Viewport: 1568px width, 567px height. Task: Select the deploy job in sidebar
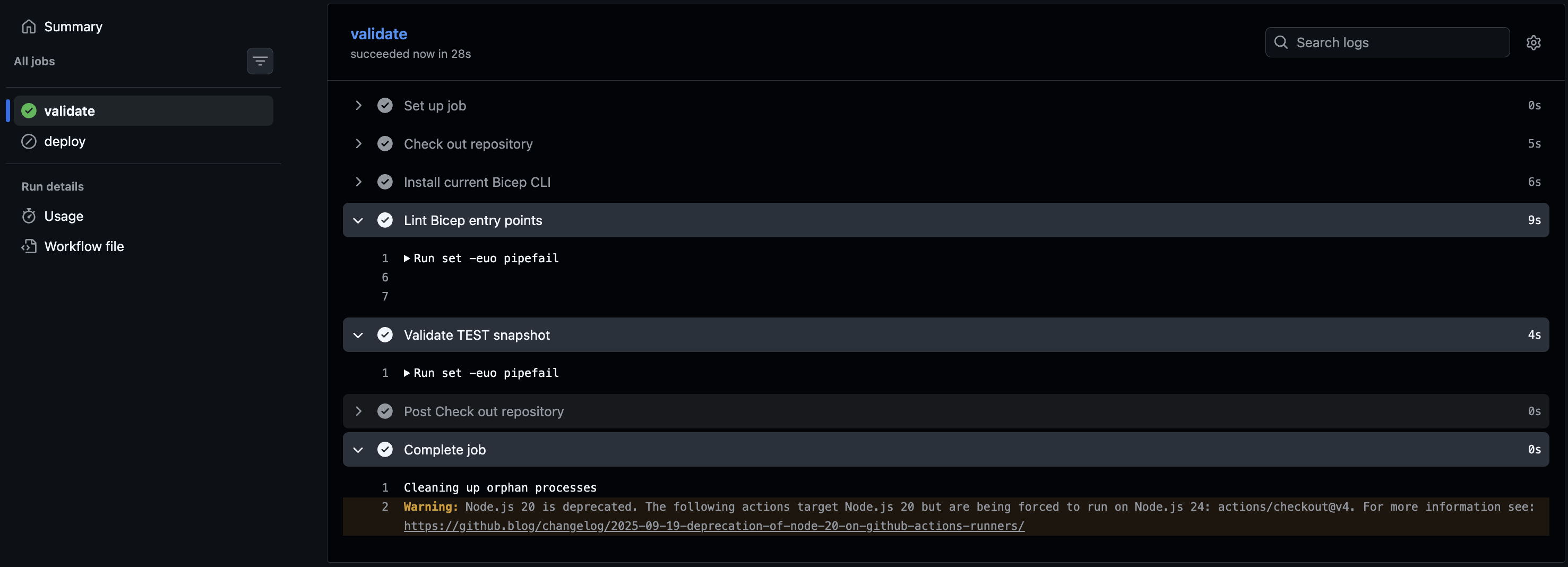click(143, 141)
